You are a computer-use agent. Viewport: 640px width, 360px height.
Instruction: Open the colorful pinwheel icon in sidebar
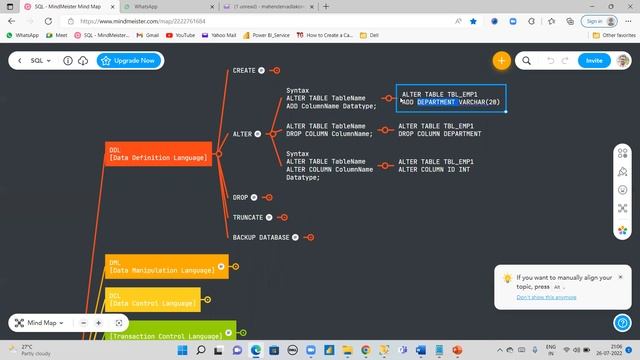point(622,230)
